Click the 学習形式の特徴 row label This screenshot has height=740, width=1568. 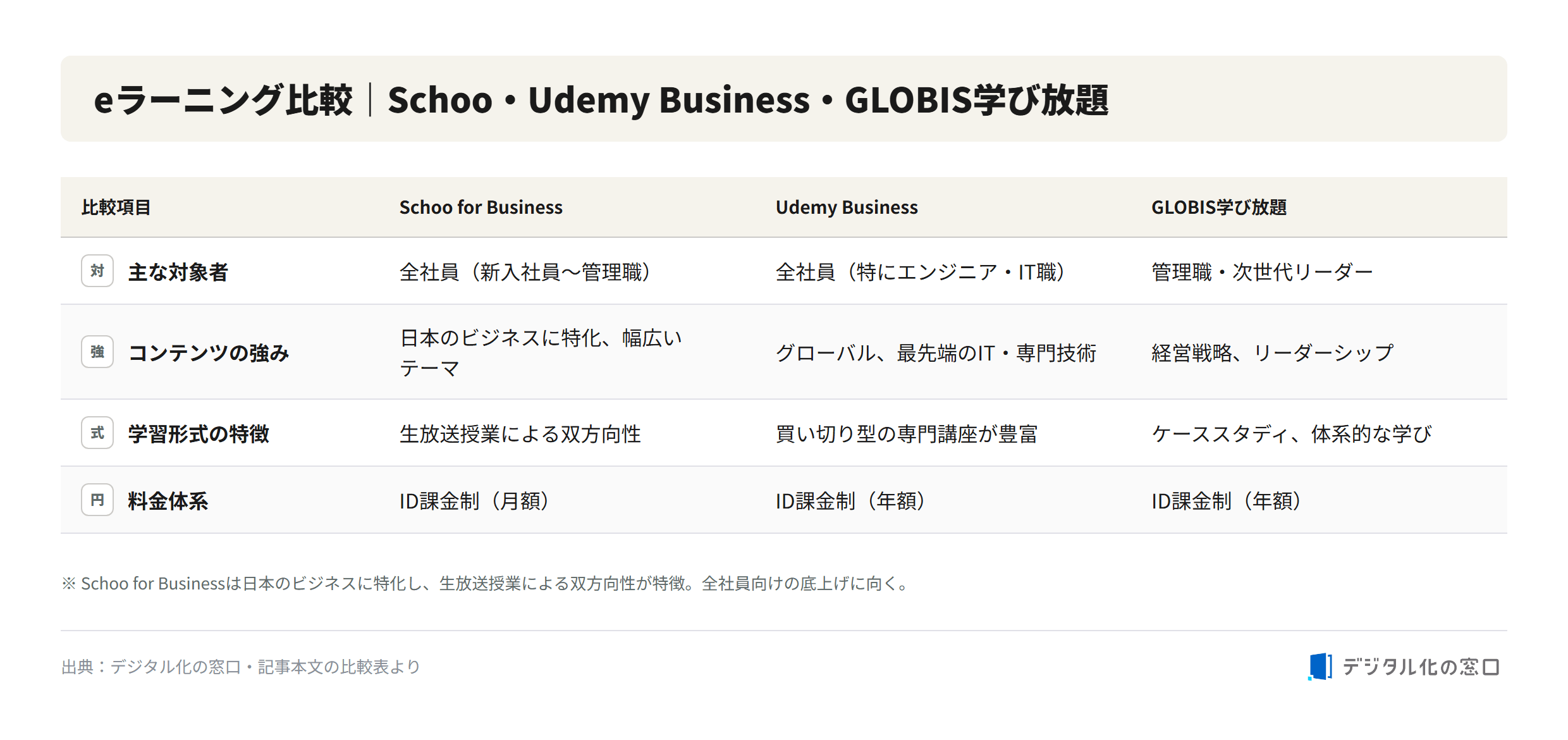coord(199,433)
